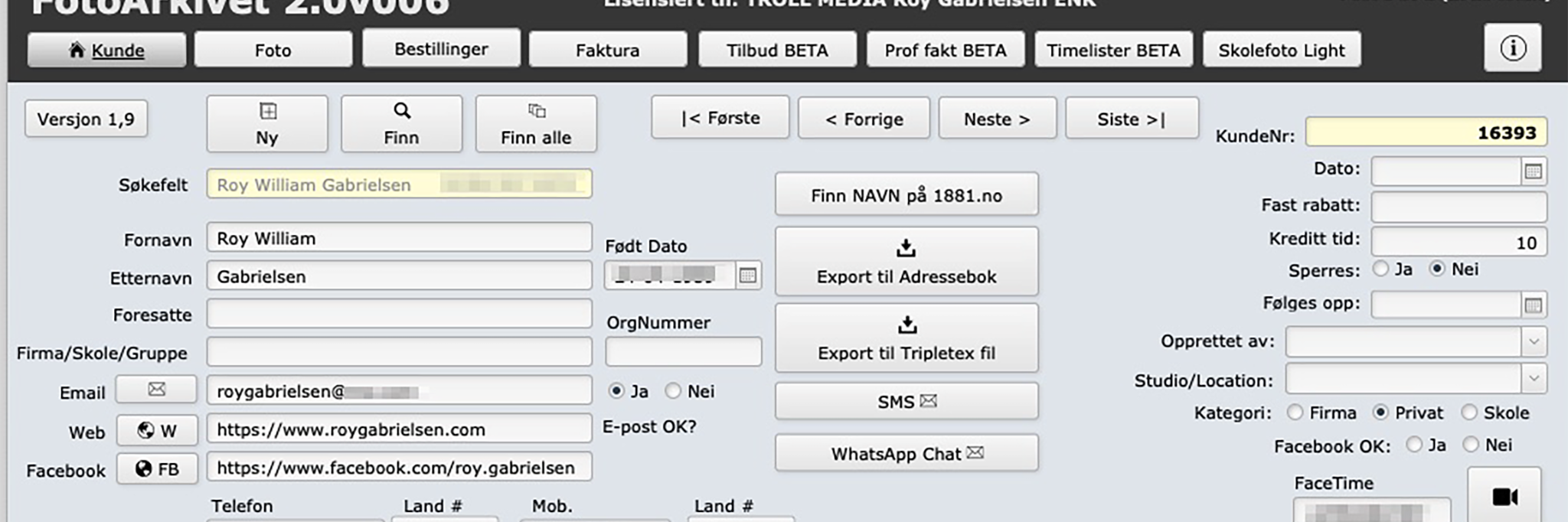1568x522 pixels.
Task: Open website with the W globe button
Action: tap(157, 430)
